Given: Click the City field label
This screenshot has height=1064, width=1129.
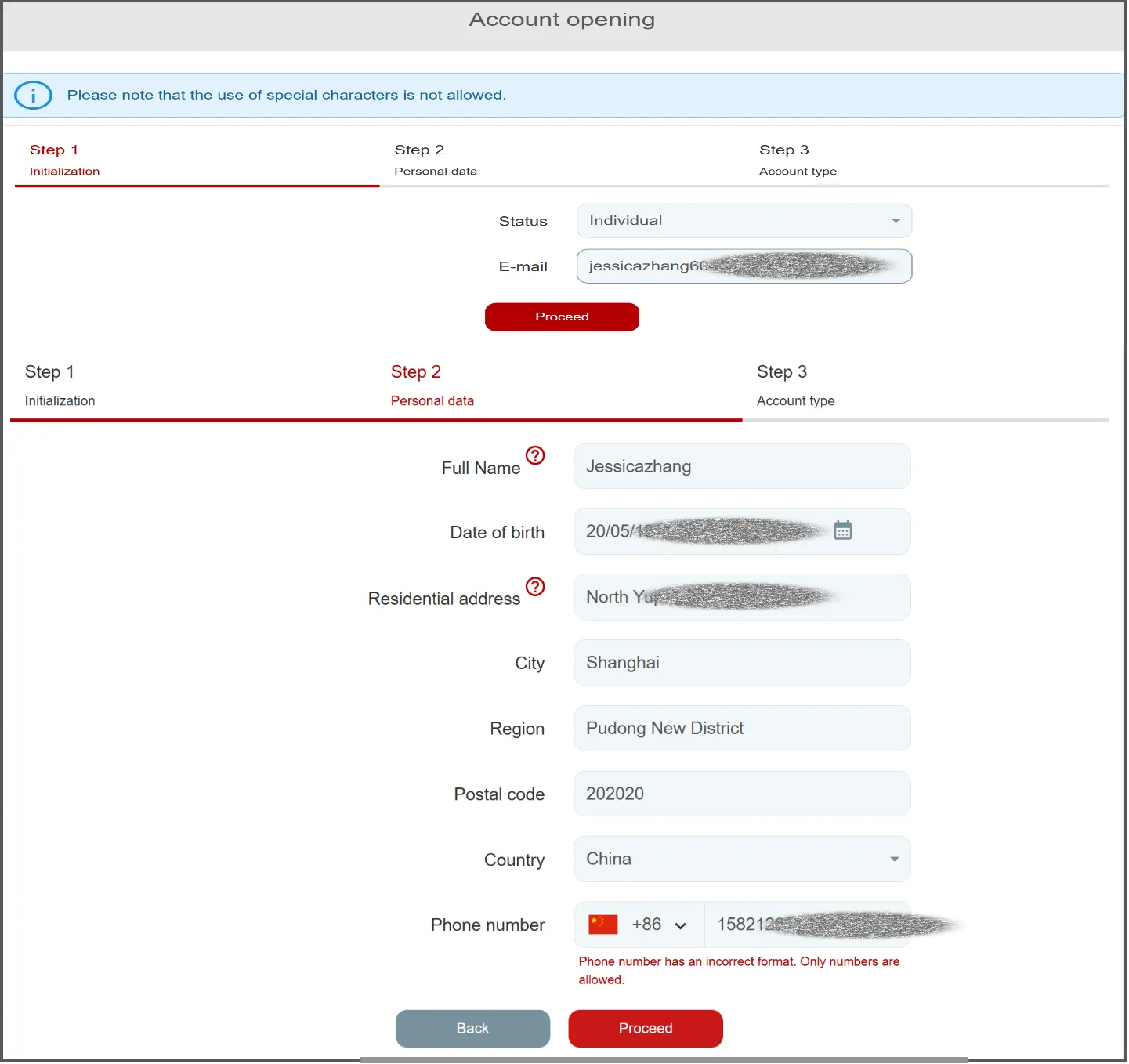Looking at the screenshot, I should click(x=530, y=664).
